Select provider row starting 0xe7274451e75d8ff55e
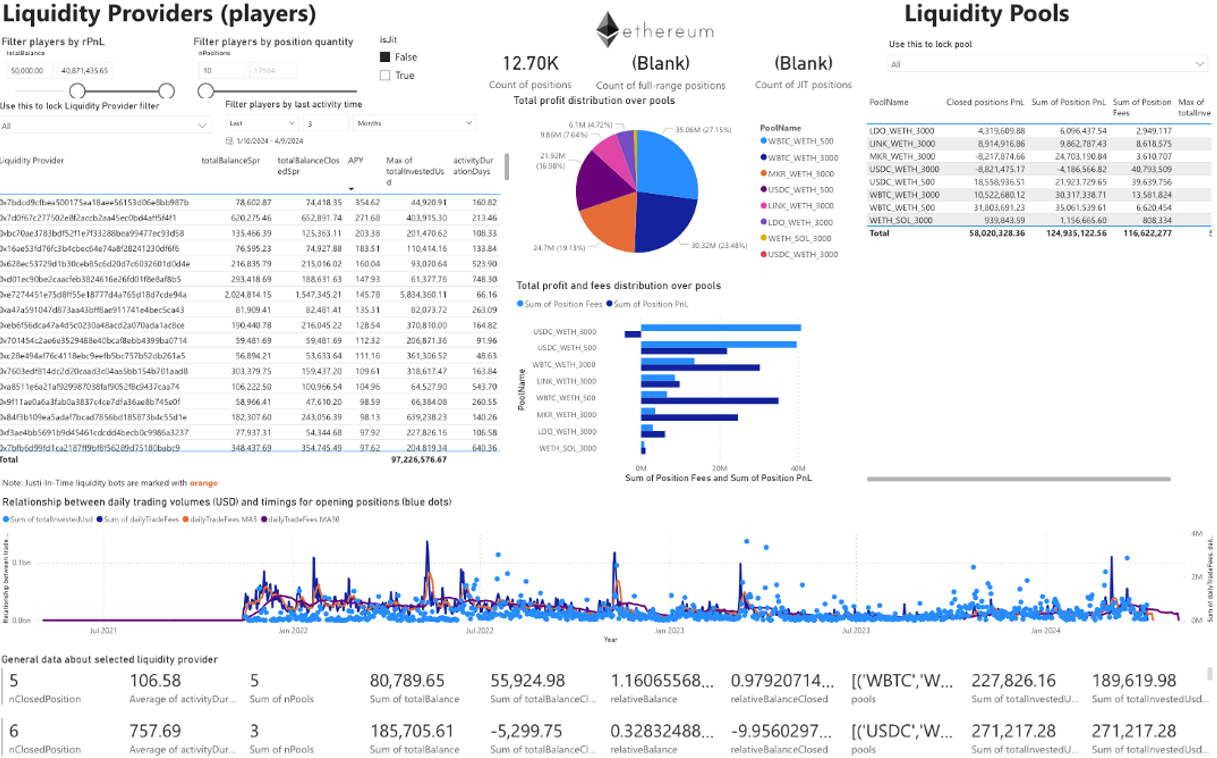 tap(250, 294)
